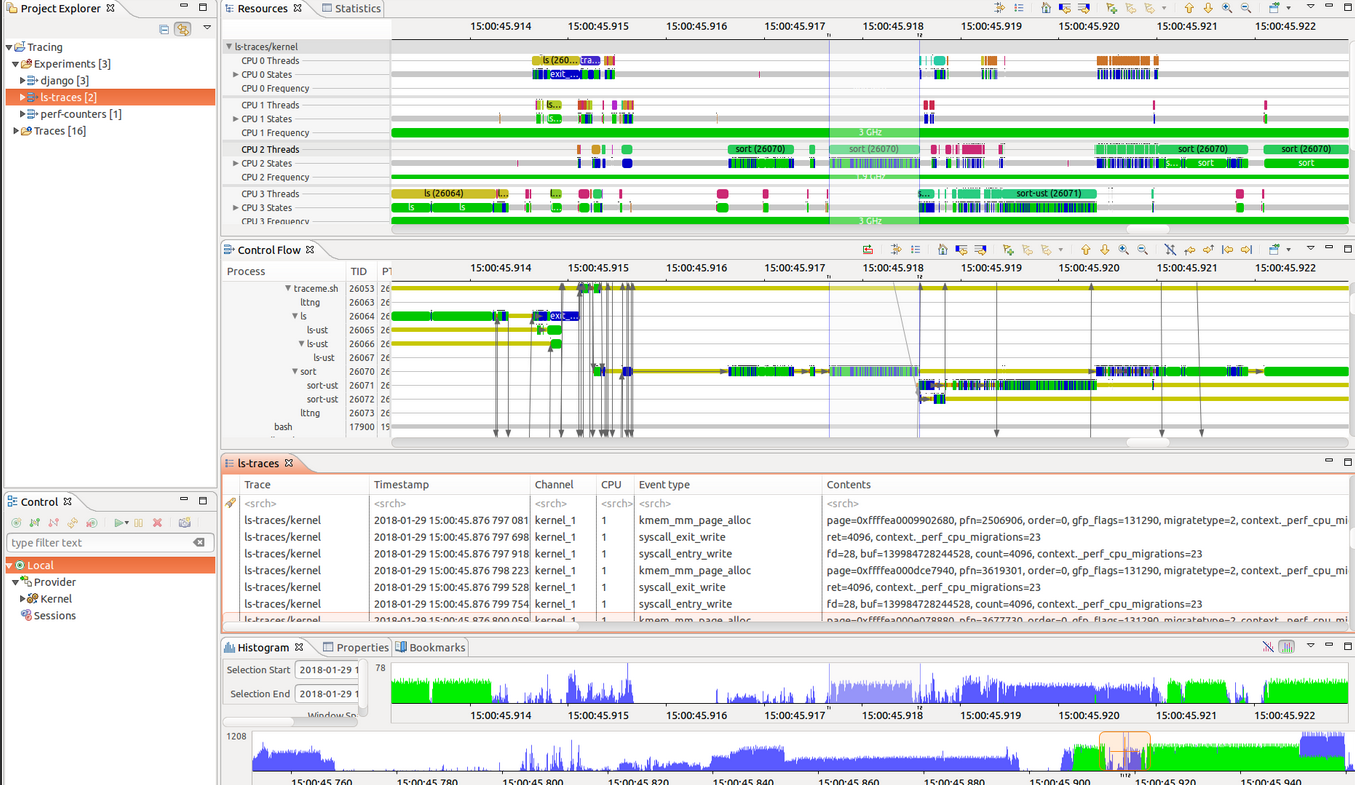Zoom out on Control Flow timeline
Screen dimensions: 1355x785
pos(1143,250)
